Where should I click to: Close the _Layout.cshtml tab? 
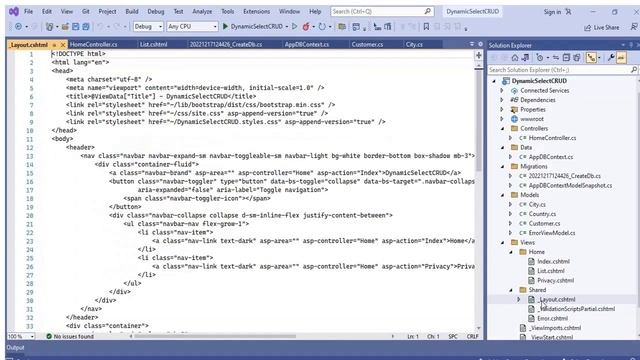(63, 45)
